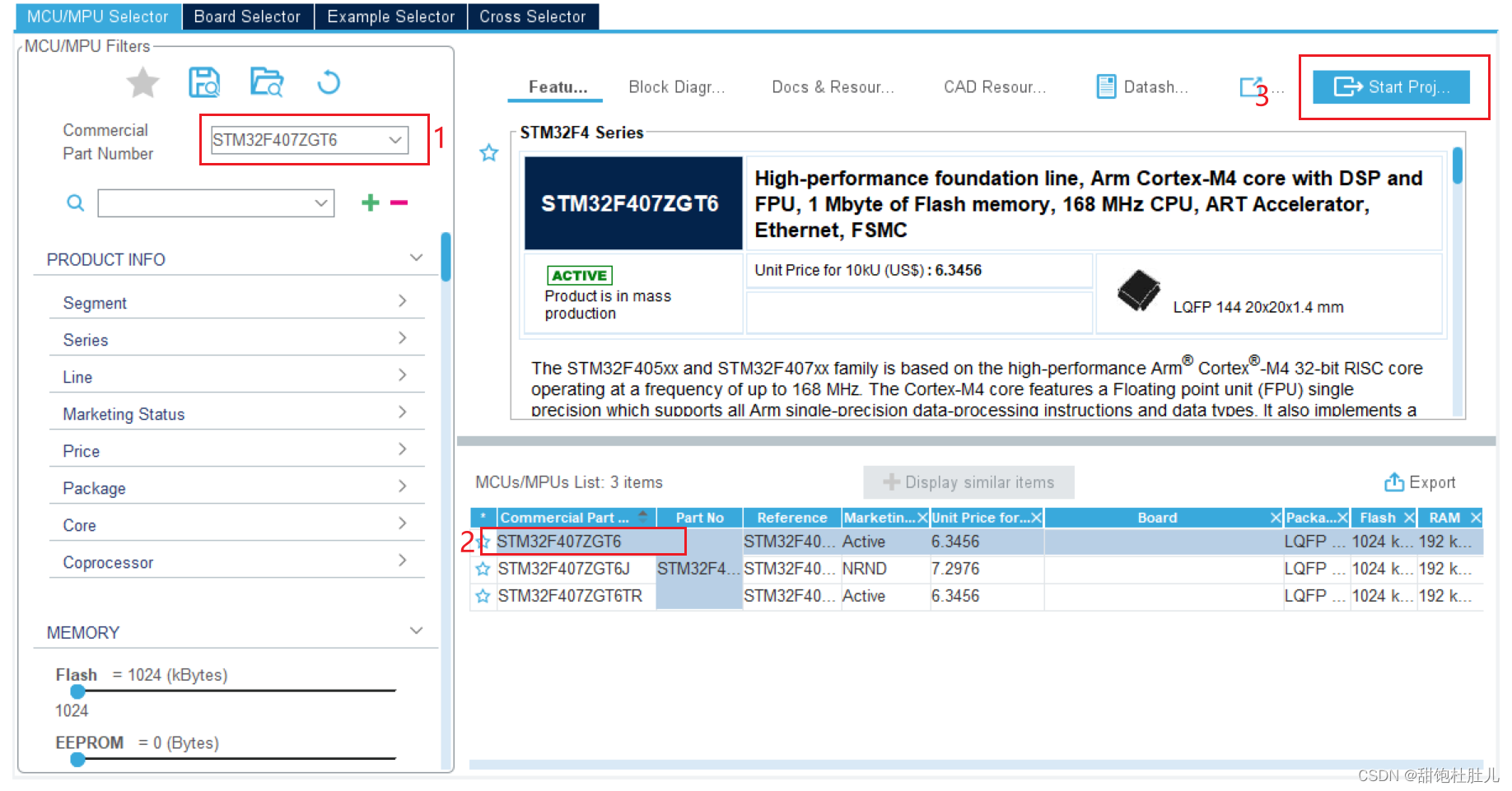Image resolution: width=1512 pixels, height=791 pixels.
Task: Close the Board column via X
Action: click(1276, 518)
